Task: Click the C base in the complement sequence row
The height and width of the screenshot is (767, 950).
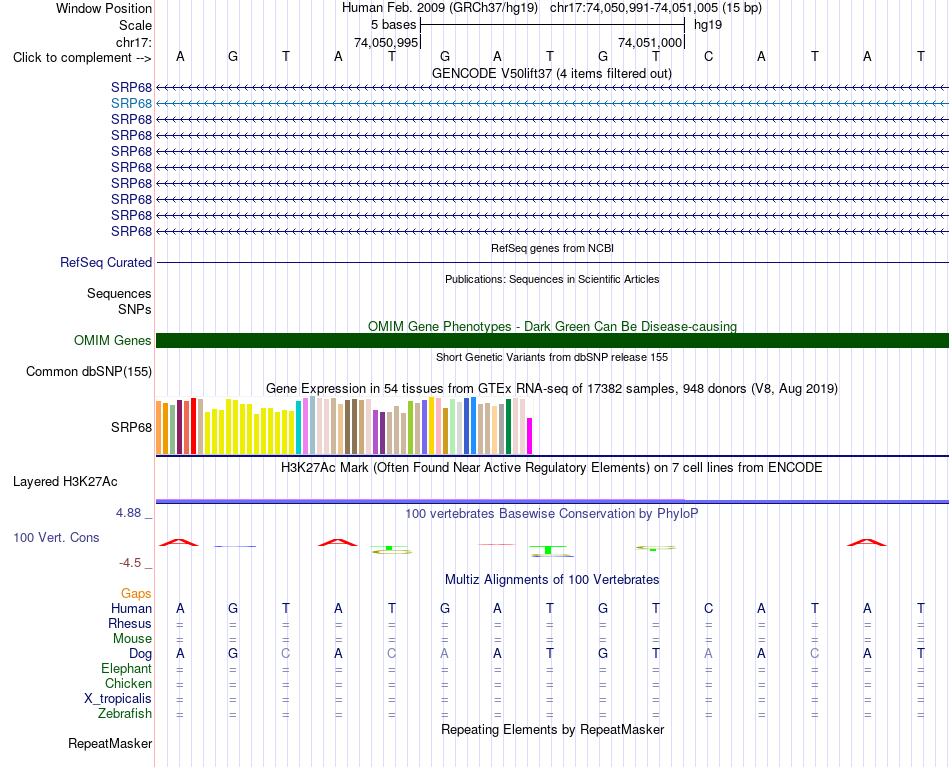Action: point(708,56)
